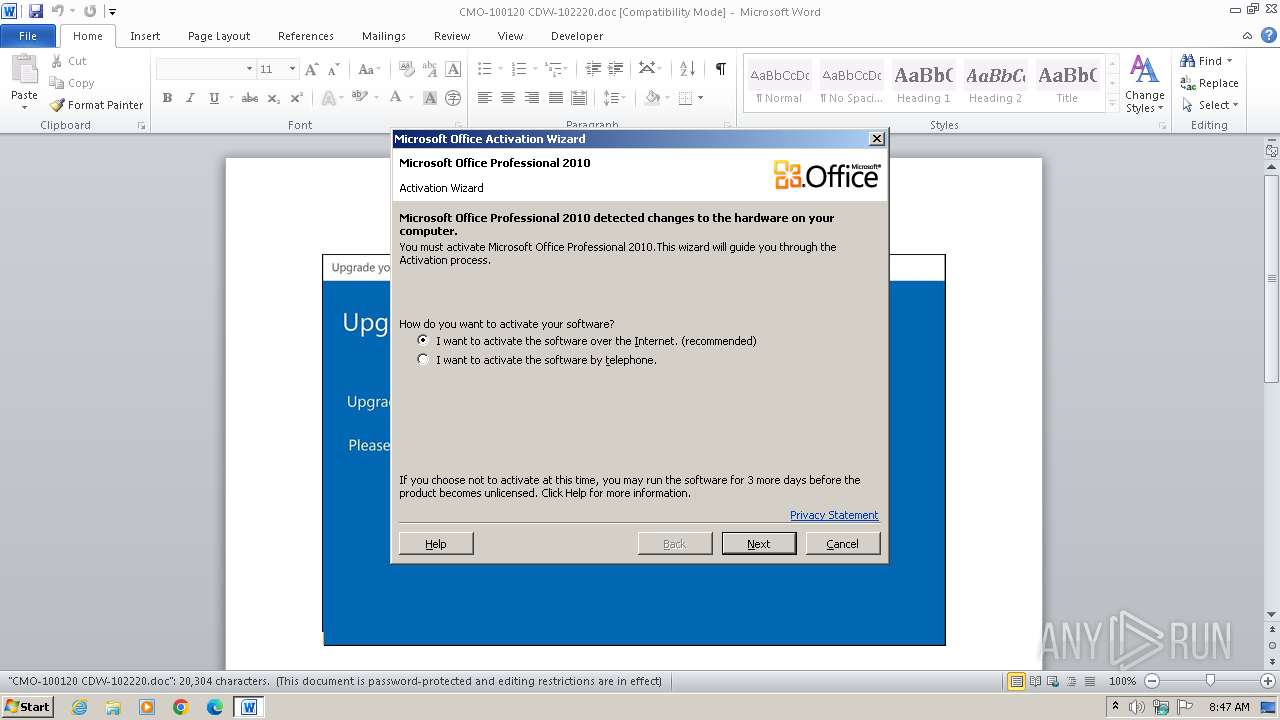Image resolution: width=1280 pixels, height=720 pixels.
Task: Click the Cut scissors icon
Action: 57,61
